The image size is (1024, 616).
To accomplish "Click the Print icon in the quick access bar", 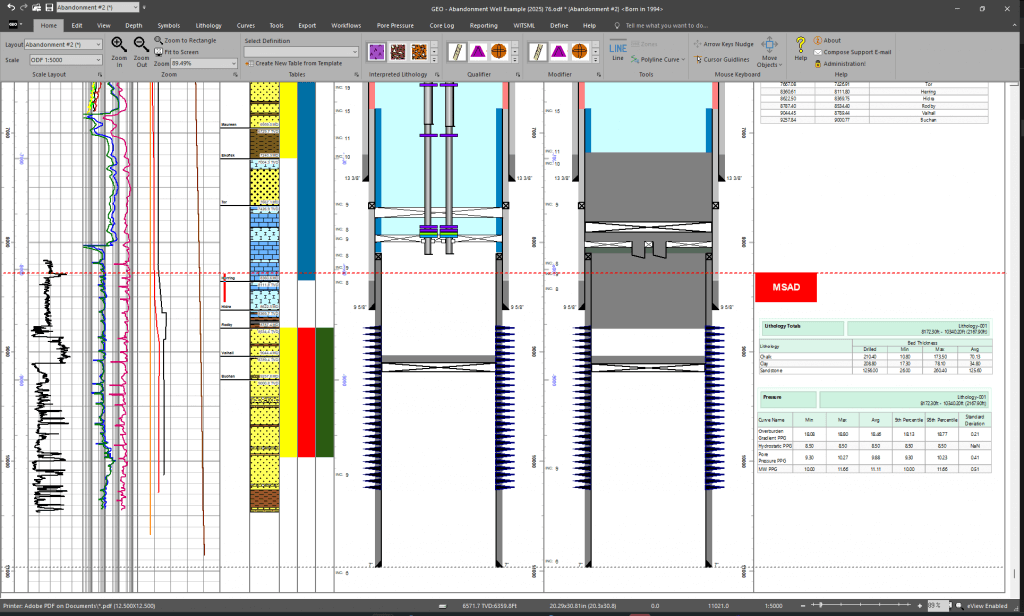I will click(37, 8).
